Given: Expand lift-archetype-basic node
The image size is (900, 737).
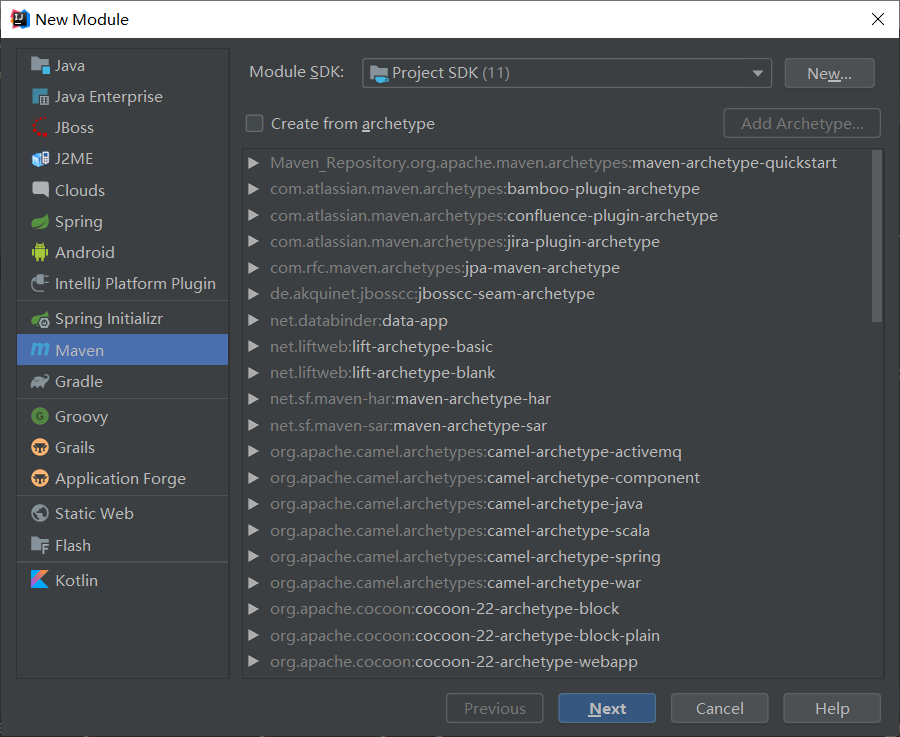Looking at the screenshot, I should point(253,346).
